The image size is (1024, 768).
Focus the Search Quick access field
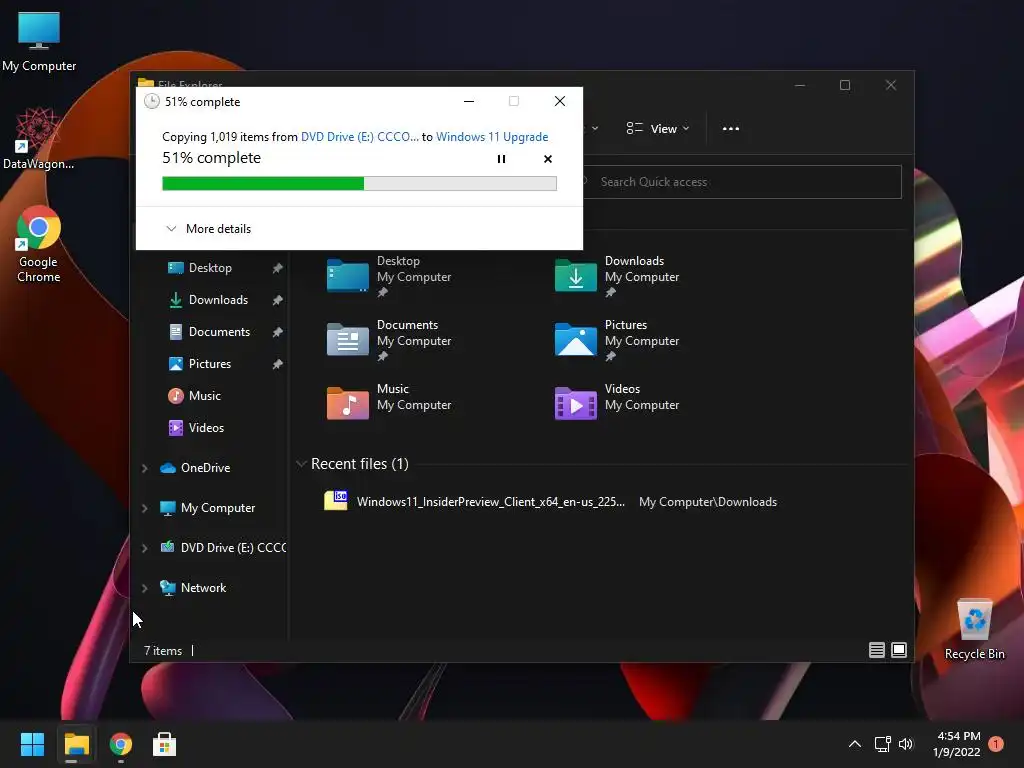pyautogui.click(x=742, y=182)
